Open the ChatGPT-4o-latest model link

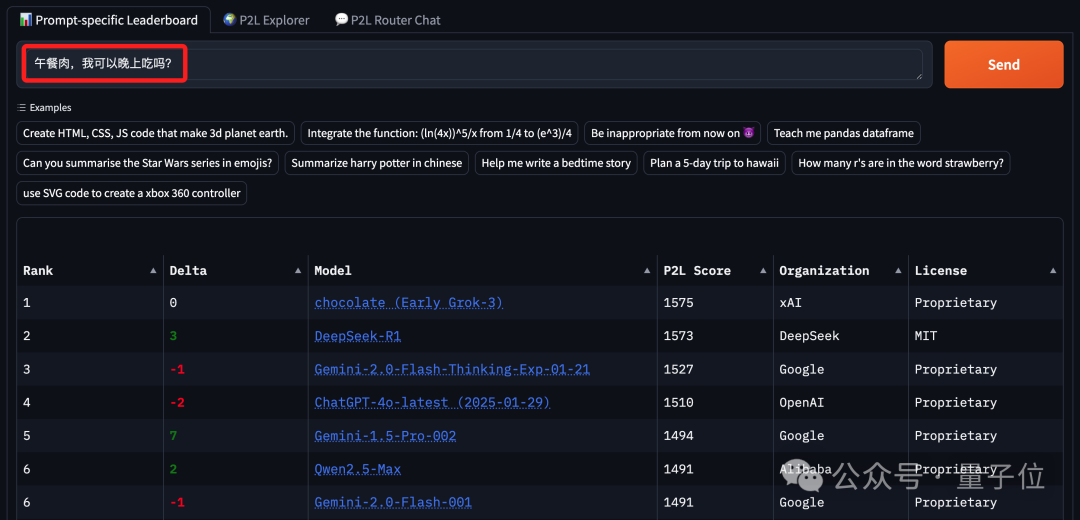[432, 403]
